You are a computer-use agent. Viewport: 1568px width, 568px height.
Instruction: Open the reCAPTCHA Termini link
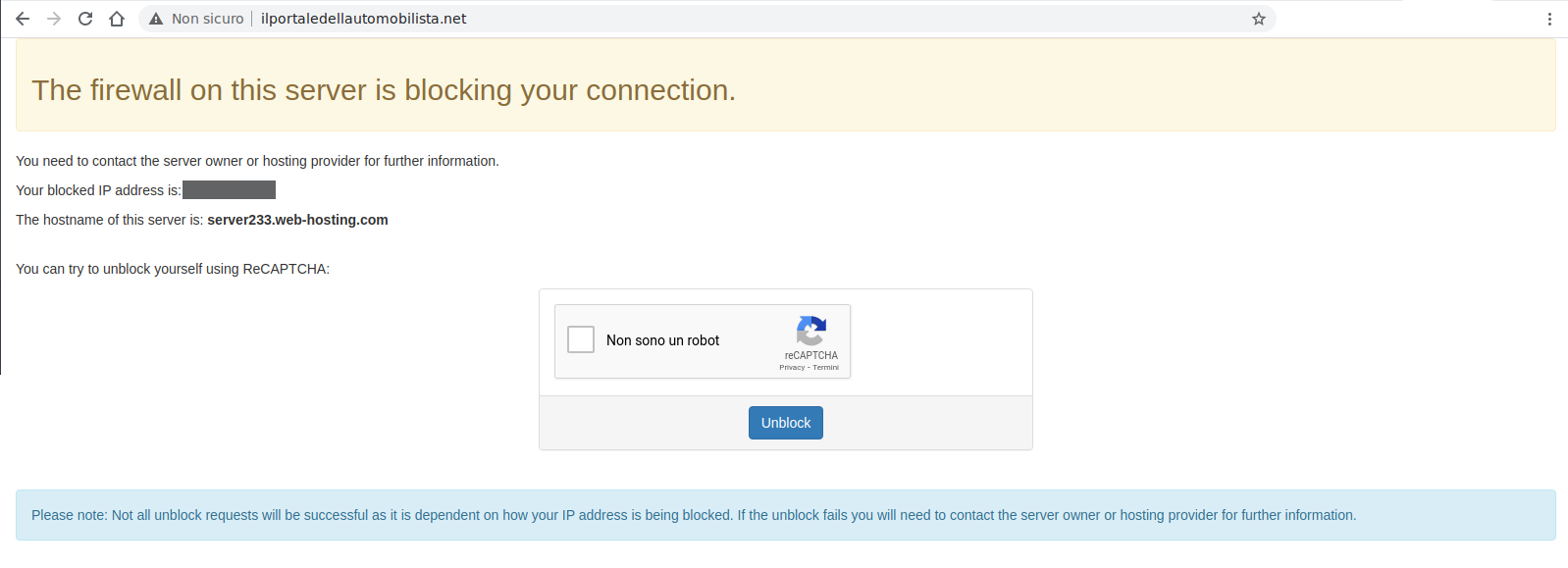pos(826,368)
